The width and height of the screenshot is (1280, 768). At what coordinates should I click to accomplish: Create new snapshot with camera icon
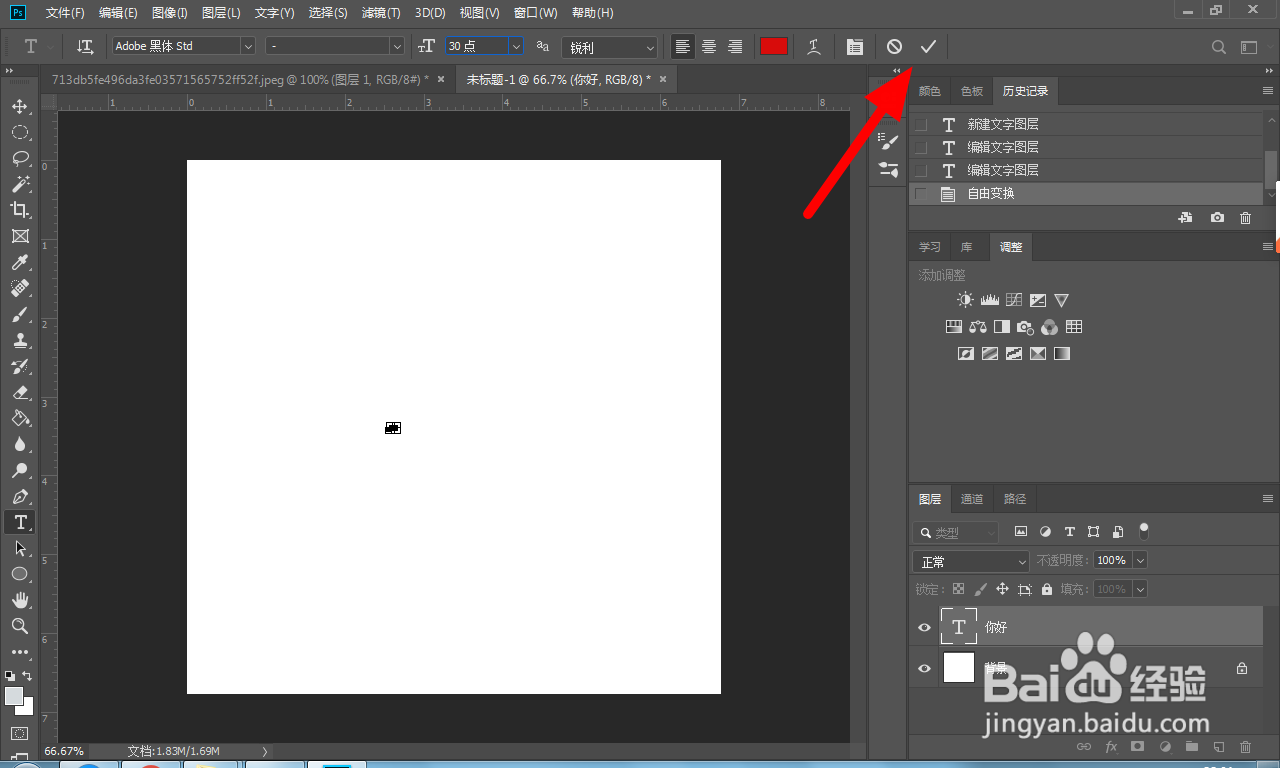coord(1217,218)
